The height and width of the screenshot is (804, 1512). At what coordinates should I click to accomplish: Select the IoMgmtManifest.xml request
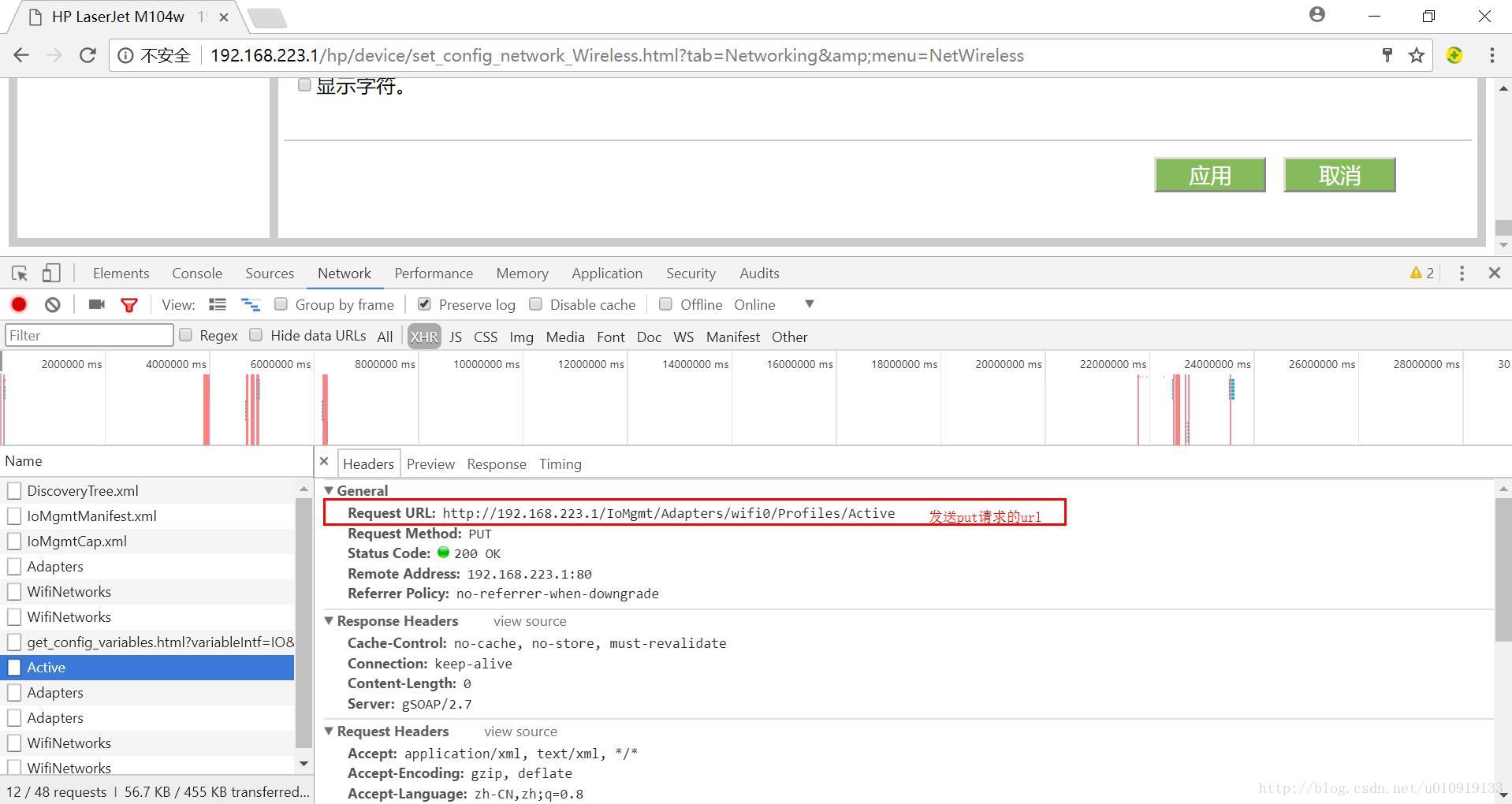tap(147, 516)
